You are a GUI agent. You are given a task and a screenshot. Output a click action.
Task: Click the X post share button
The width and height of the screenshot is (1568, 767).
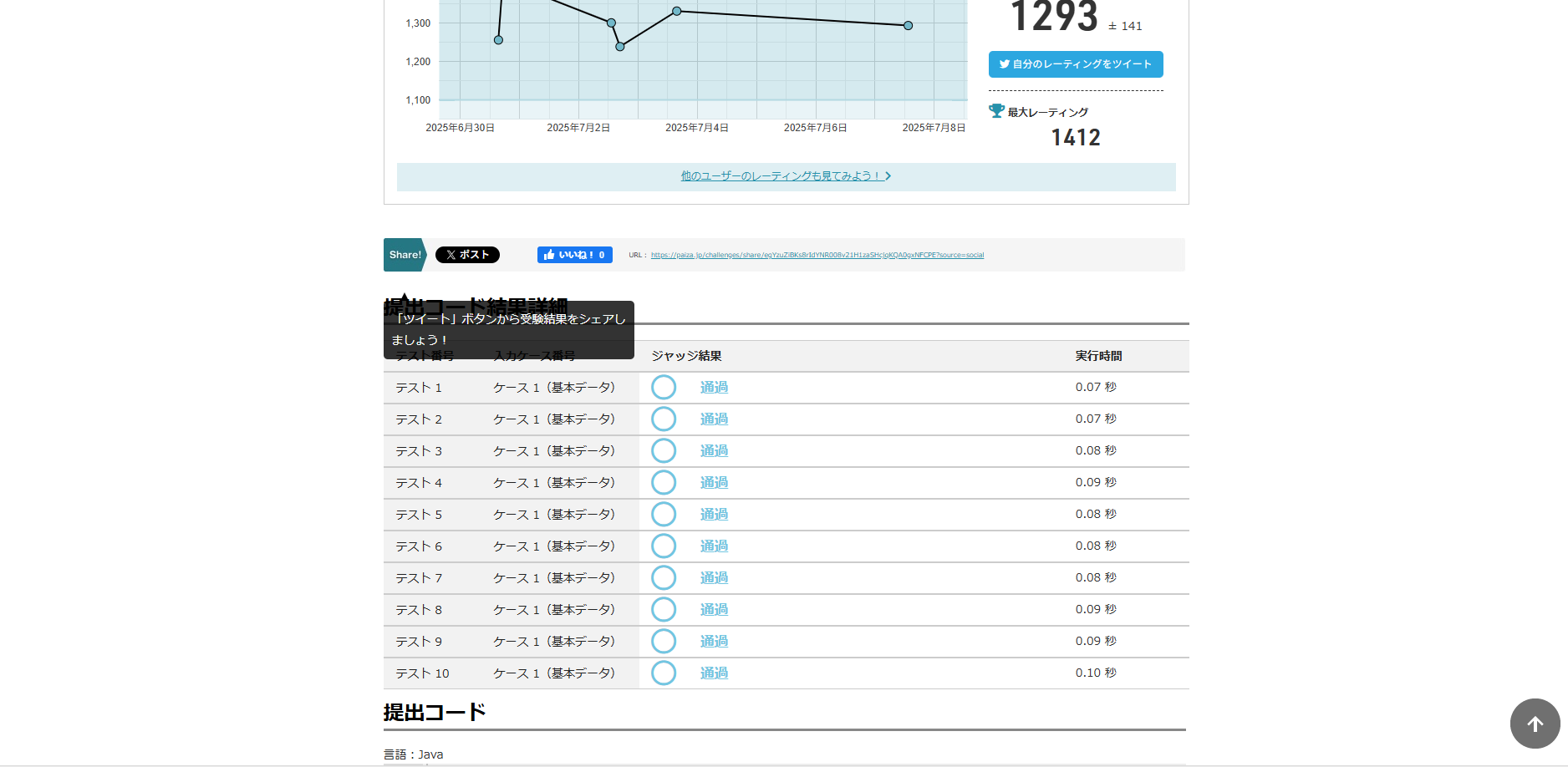pyautogui.click(x=467, y=255)
